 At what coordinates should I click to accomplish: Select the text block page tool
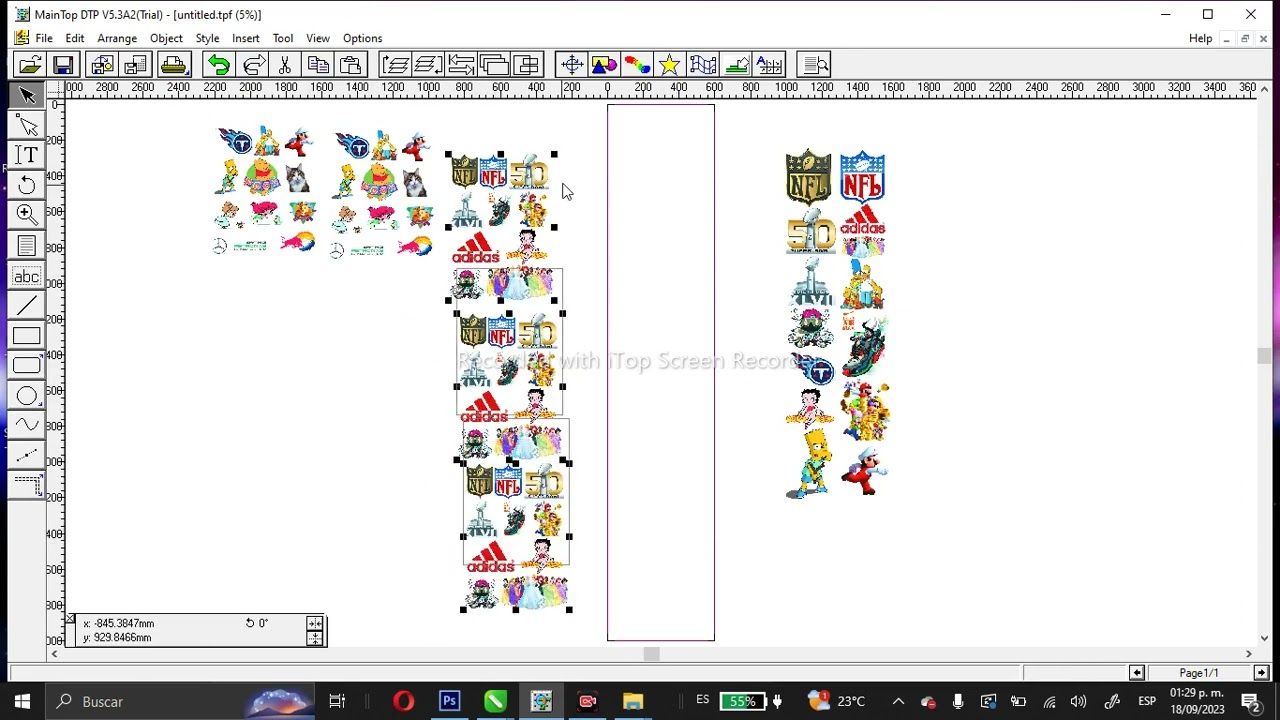27,246
